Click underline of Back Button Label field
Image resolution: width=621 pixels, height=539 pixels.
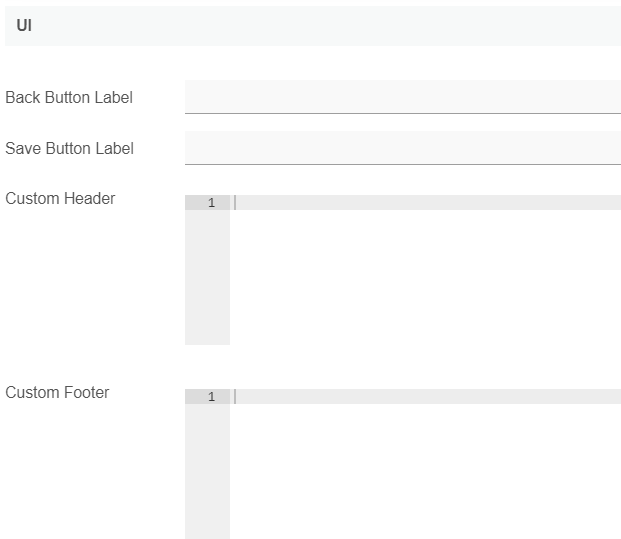coord(403,113)
